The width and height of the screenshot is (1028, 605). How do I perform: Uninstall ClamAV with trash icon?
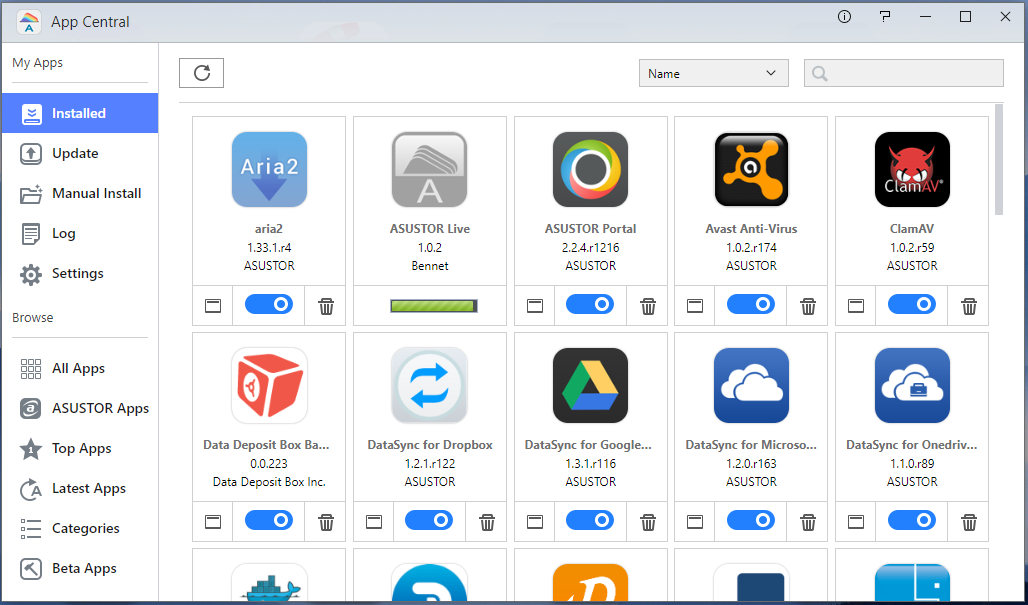point(969,305)
